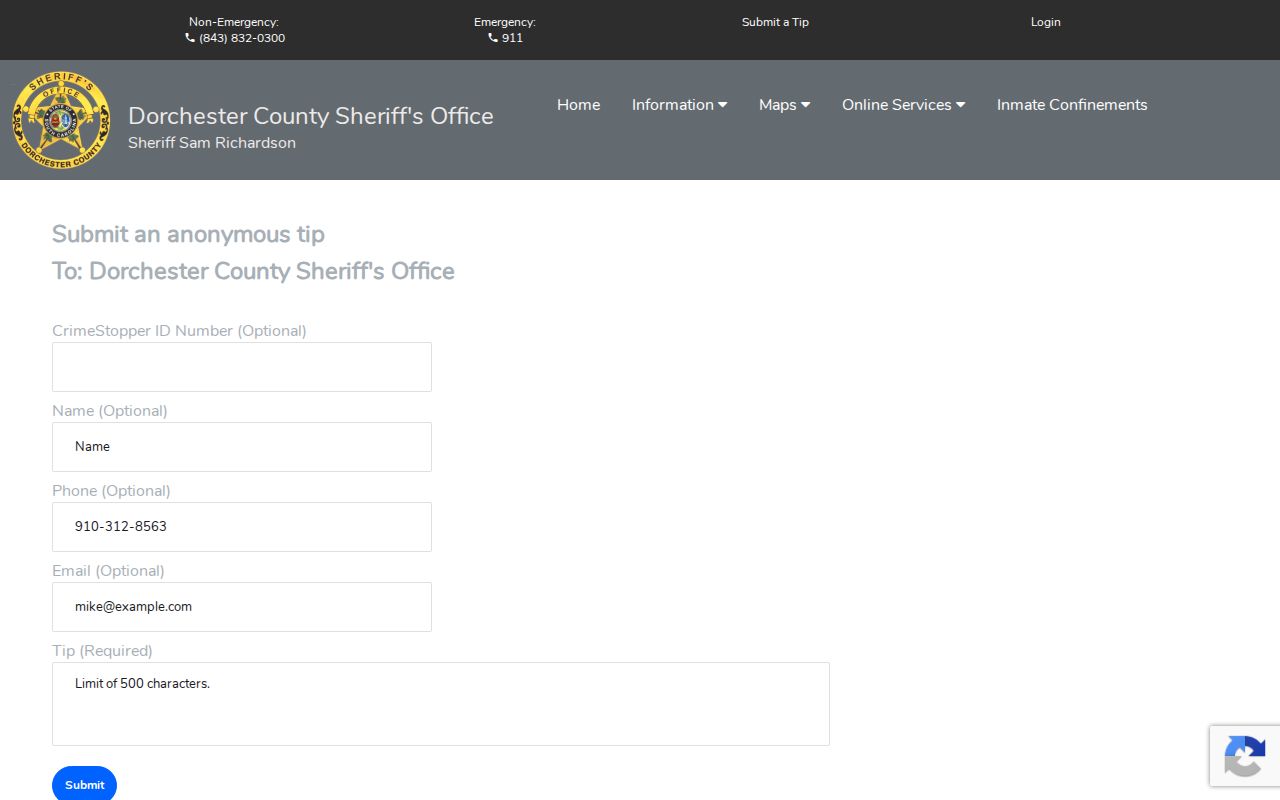Click the Email input field
1280x800 pixels.
(242, 607)
